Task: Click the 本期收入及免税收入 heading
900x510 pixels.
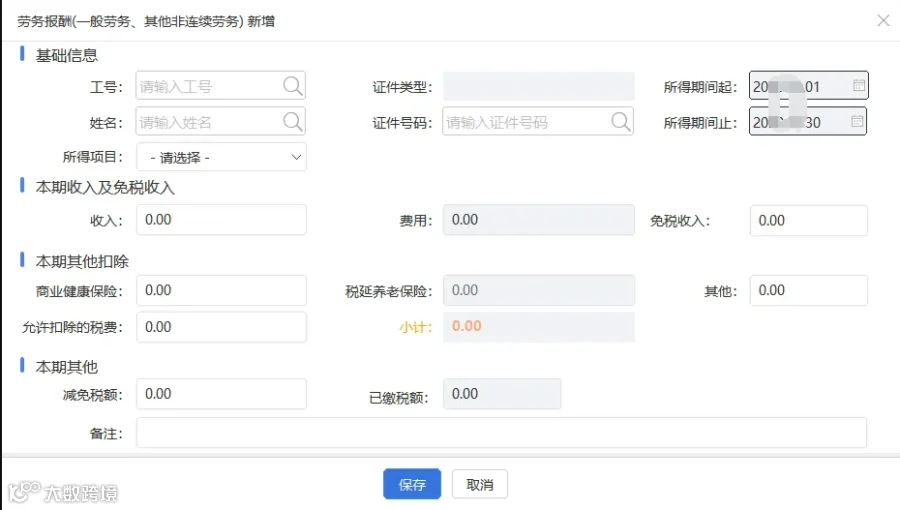Action: click(105, 187)
